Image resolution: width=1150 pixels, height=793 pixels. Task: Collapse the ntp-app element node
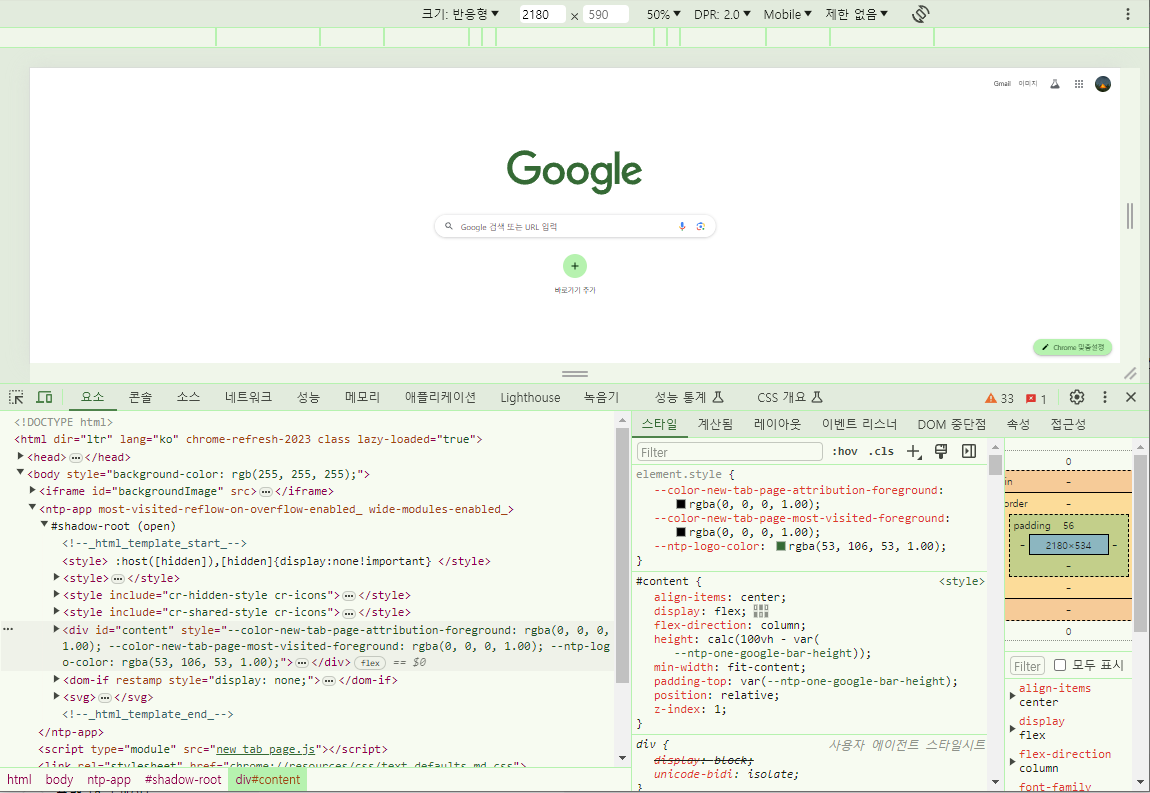[32, 508]
